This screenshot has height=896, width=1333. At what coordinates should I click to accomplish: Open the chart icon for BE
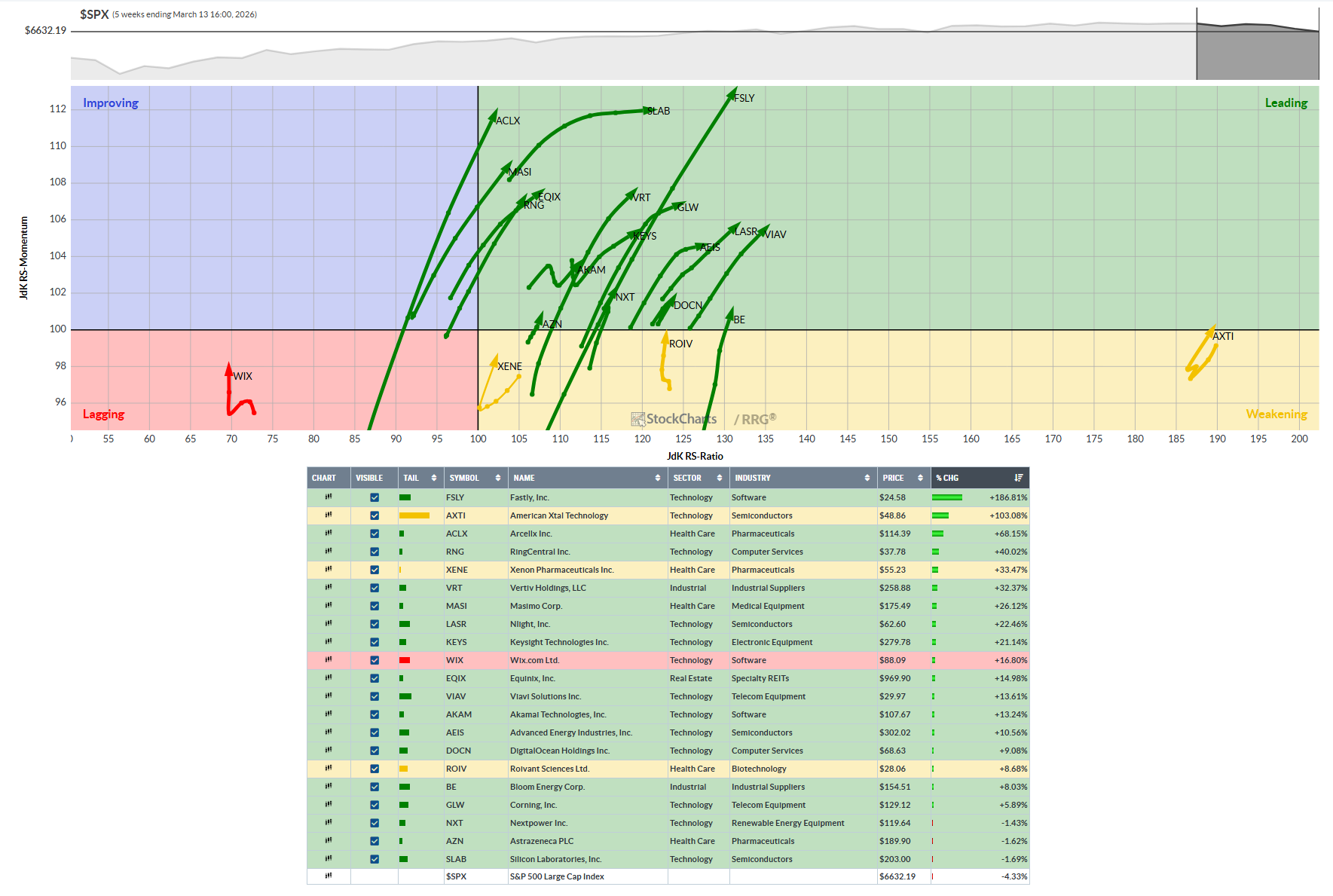[329, 787]
